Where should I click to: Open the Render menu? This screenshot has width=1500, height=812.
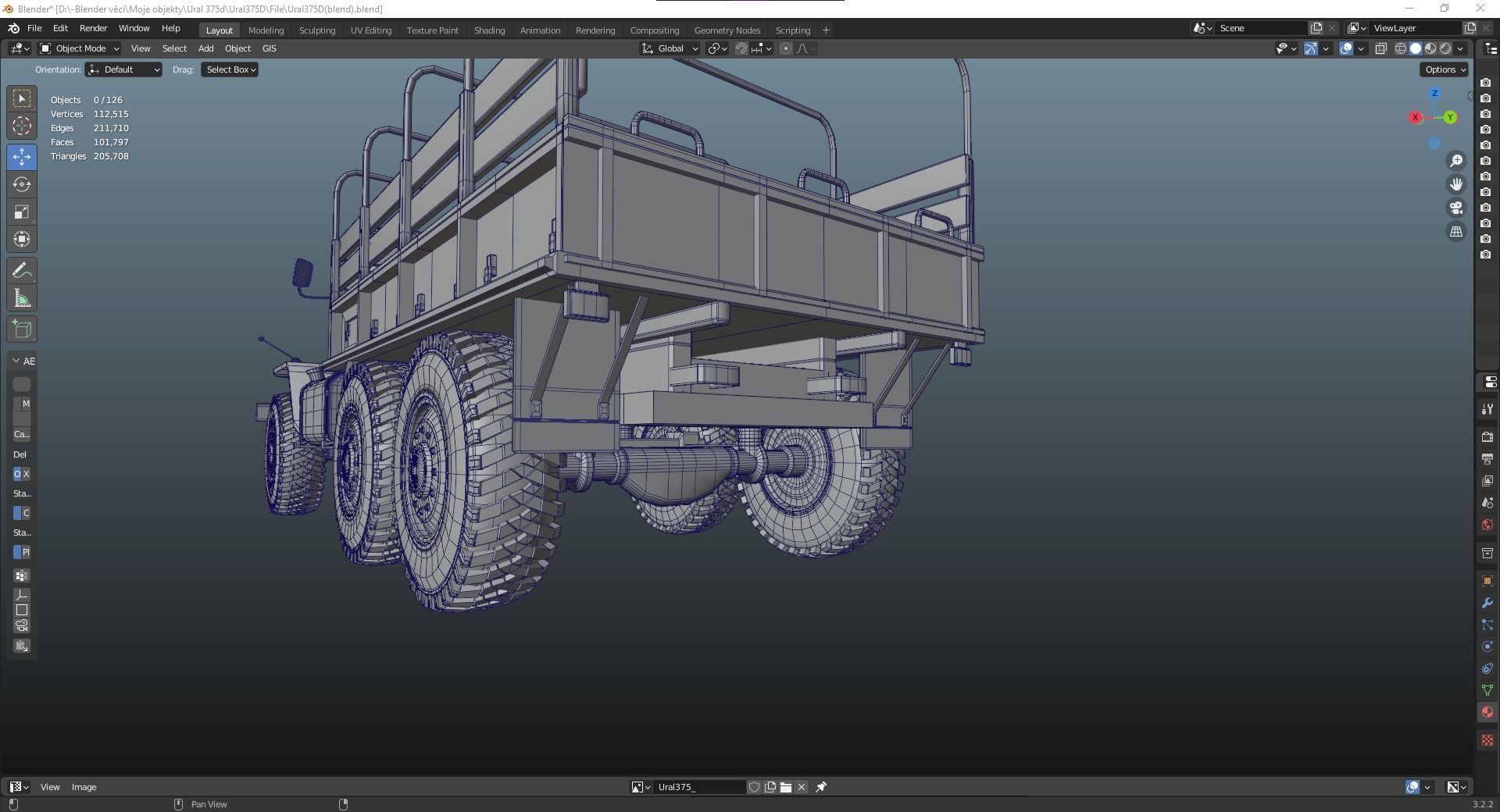[93, 28]
